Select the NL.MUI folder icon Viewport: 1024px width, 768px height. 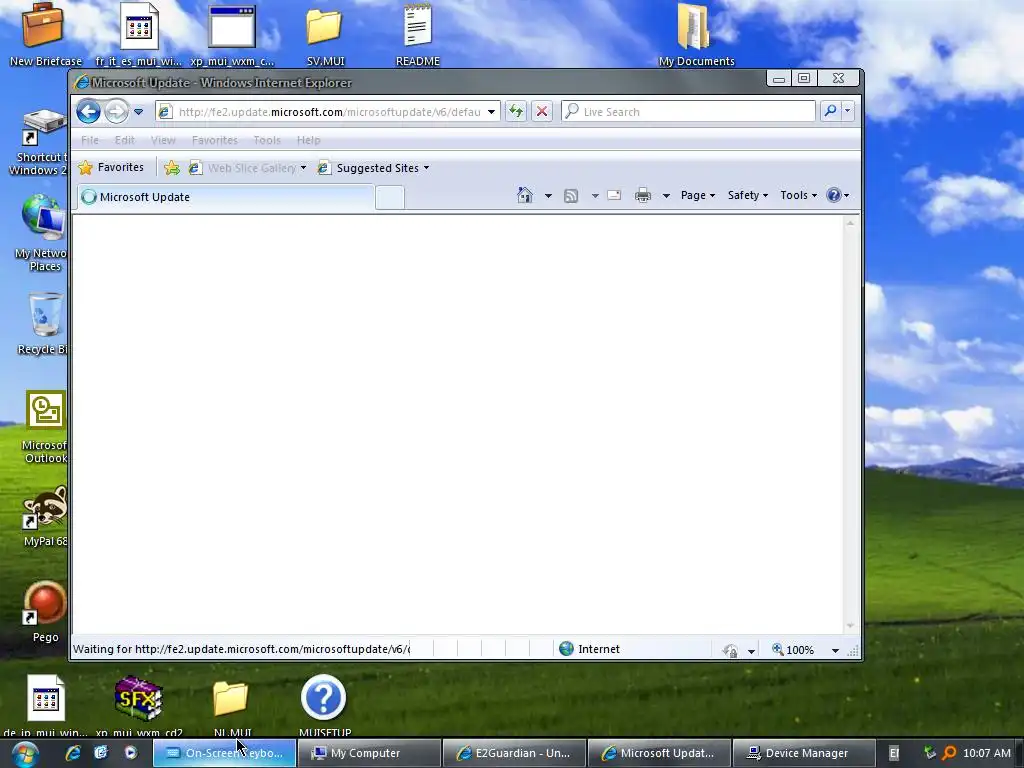231,707
